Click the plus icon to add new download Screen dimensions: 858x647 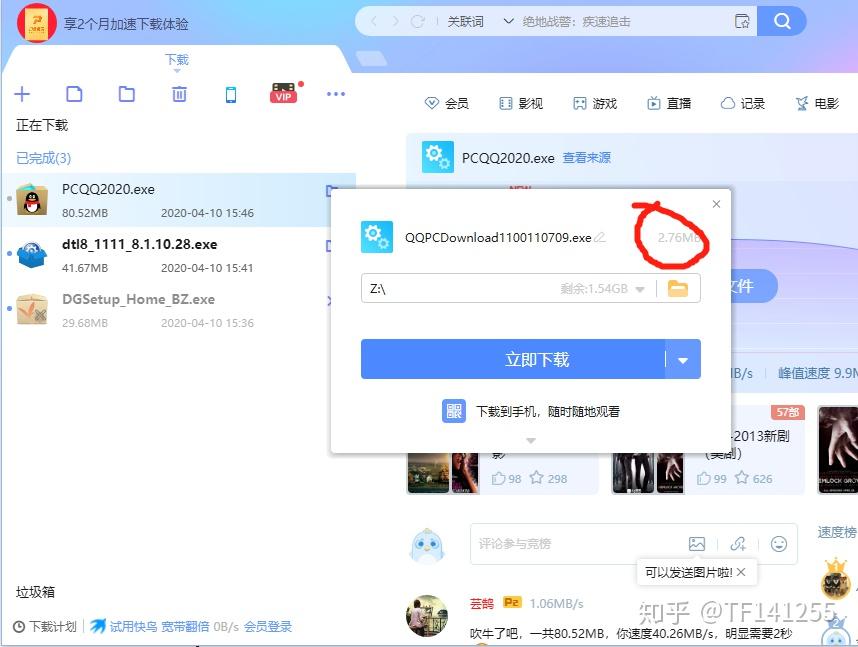(x=22, y=94)
